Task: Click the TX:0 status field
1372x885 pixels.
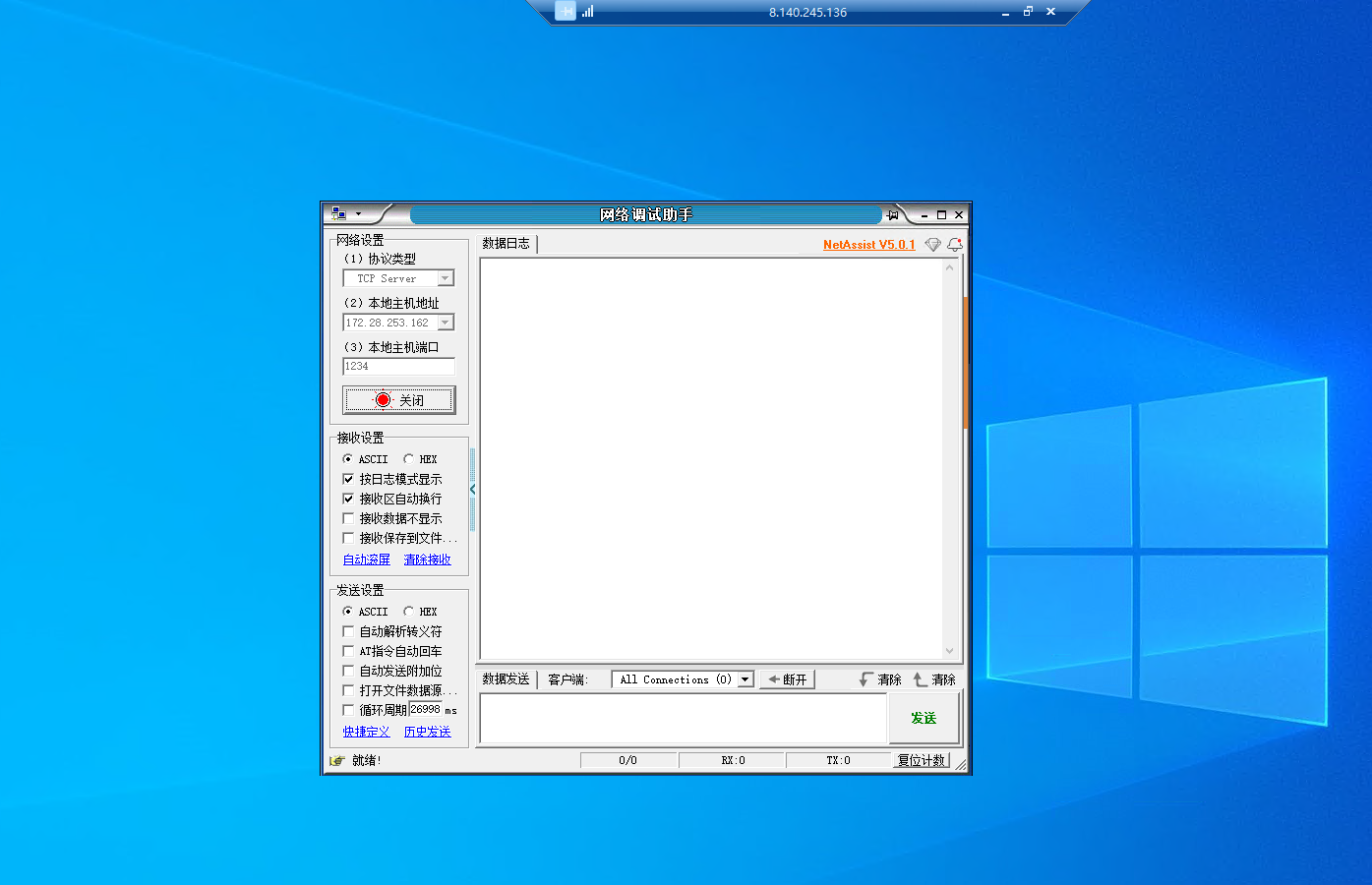Action: (838, 760)
